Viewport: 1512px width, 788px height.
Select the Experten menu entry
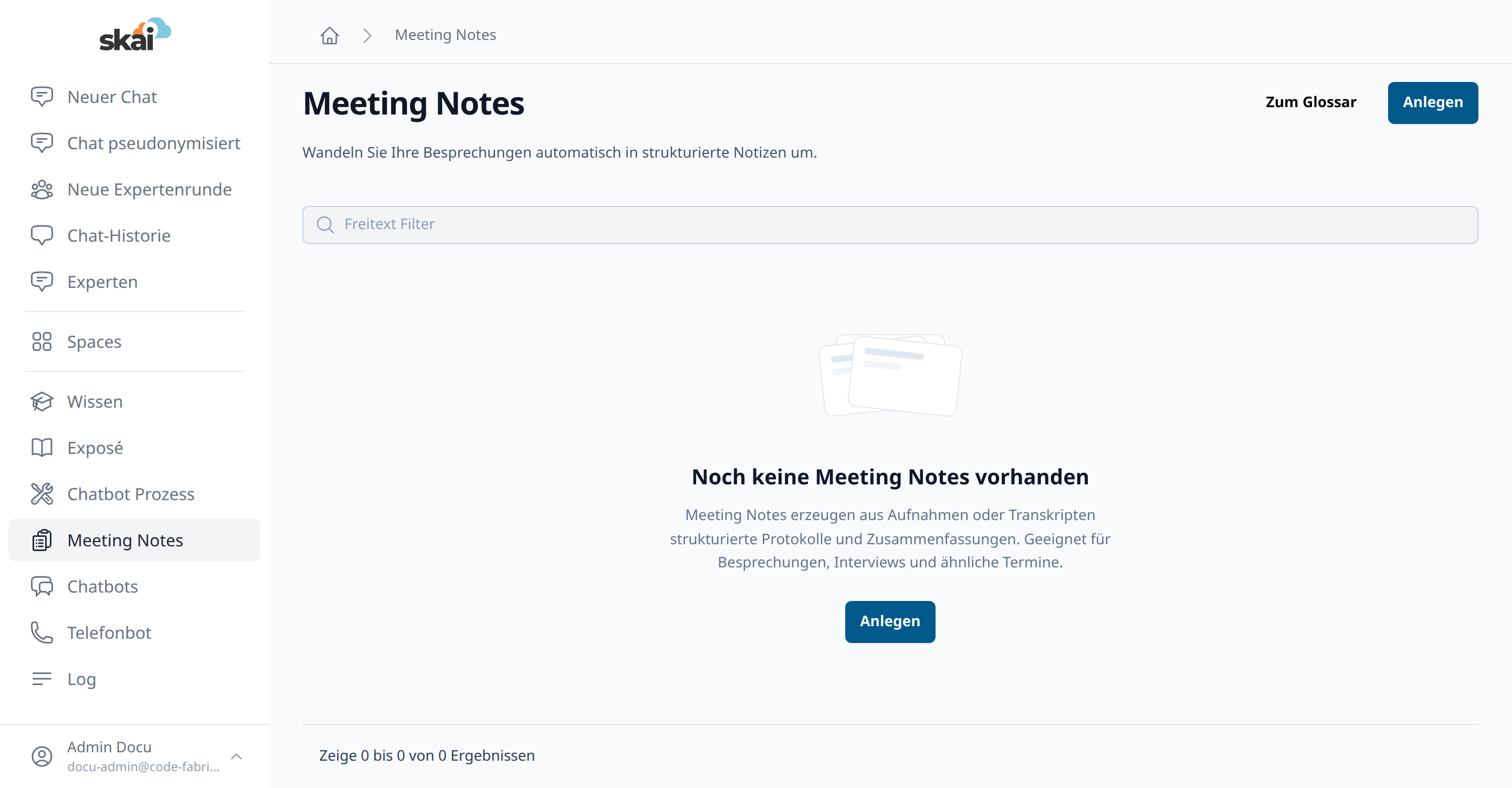pyautogui.click(x=134, y=282)
